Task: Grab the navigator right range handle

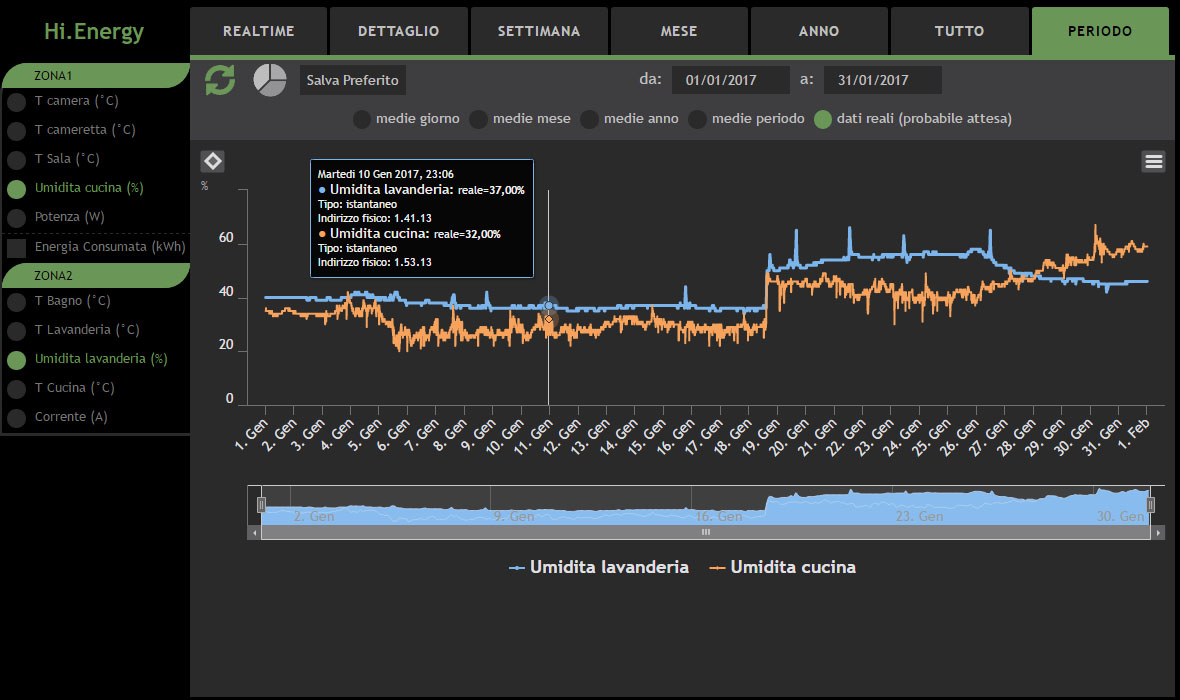Action: tap(1150, 505)
